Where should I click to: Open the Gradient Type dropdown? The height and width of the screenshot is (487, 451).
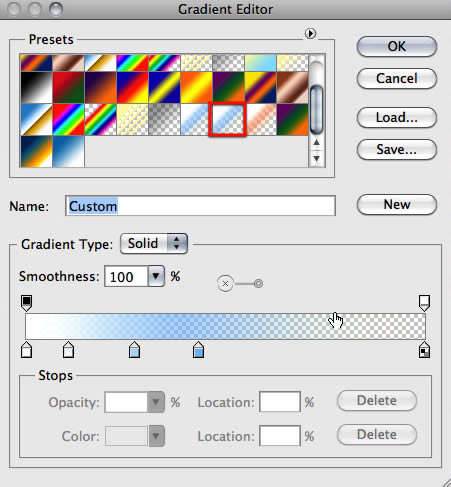point(154,244)
